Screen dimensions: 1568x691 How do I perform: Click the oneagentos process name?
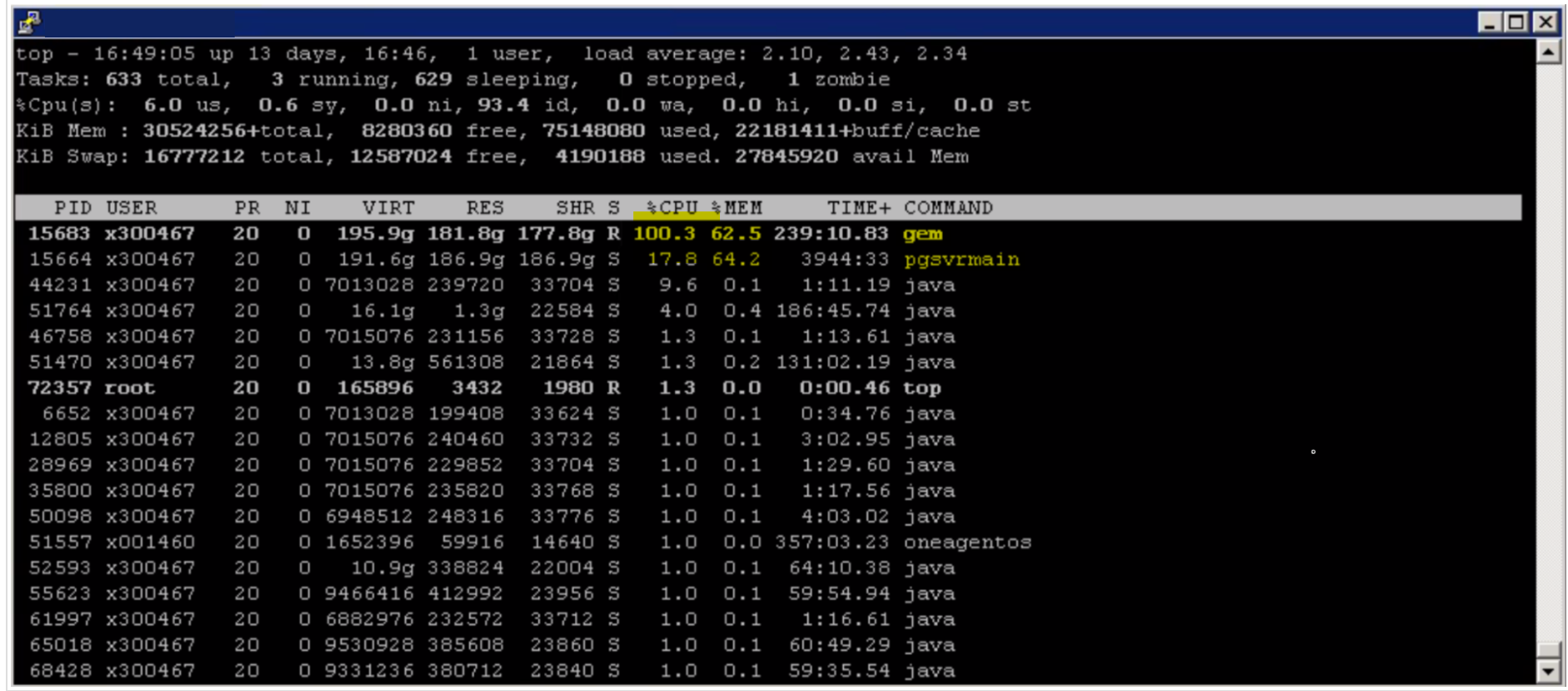[967, 542]
